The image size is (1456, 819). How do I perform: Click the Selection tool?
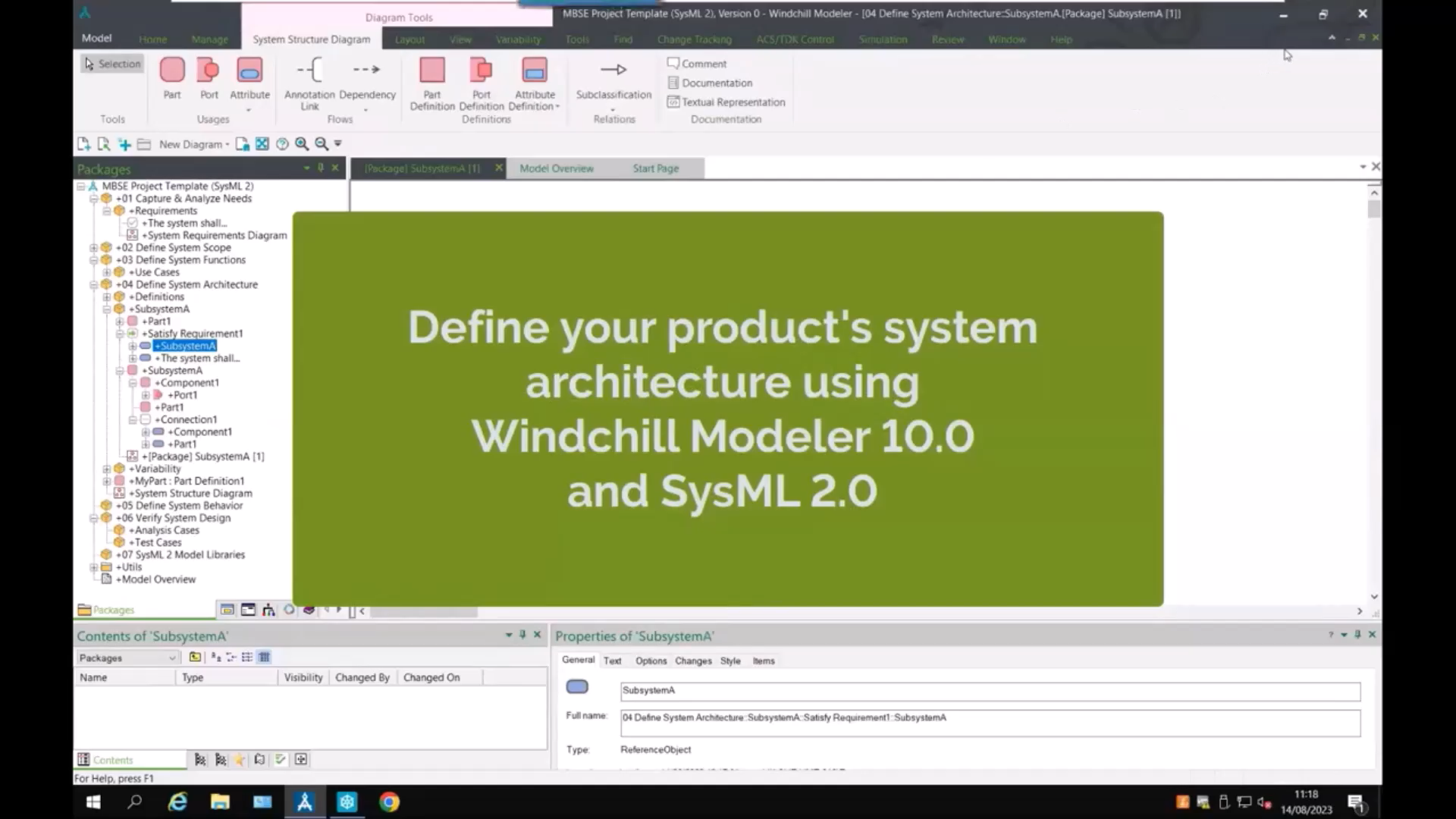[x=112, y=64]
